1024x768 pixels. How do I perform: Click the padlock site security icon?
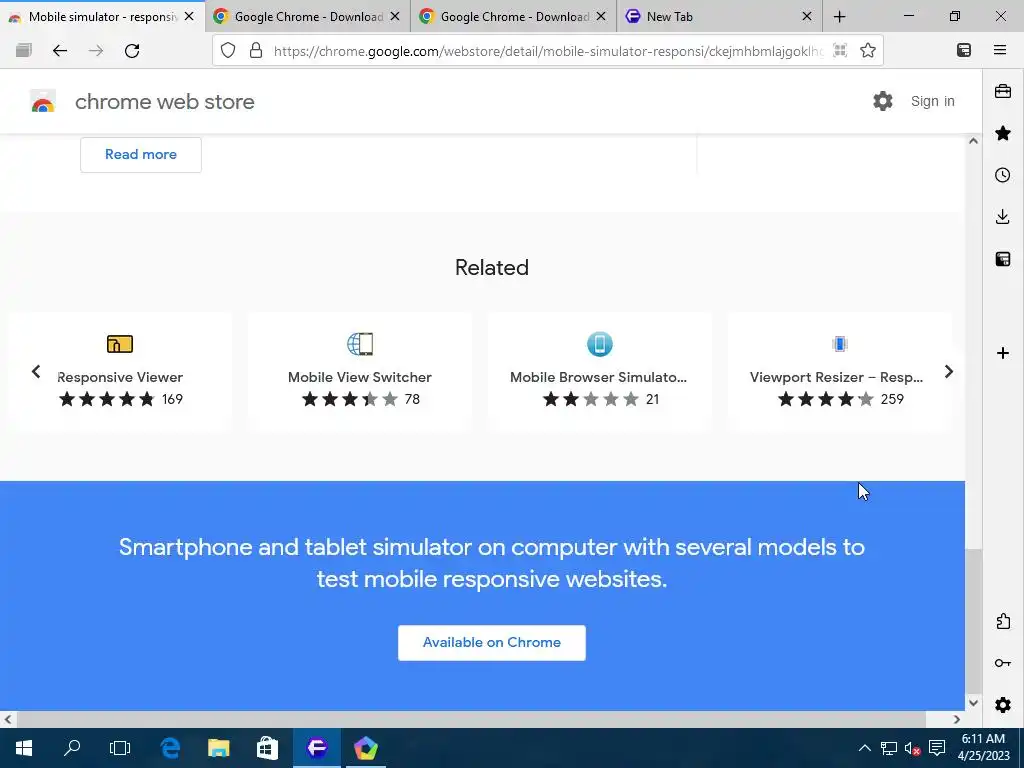(256, 50)
